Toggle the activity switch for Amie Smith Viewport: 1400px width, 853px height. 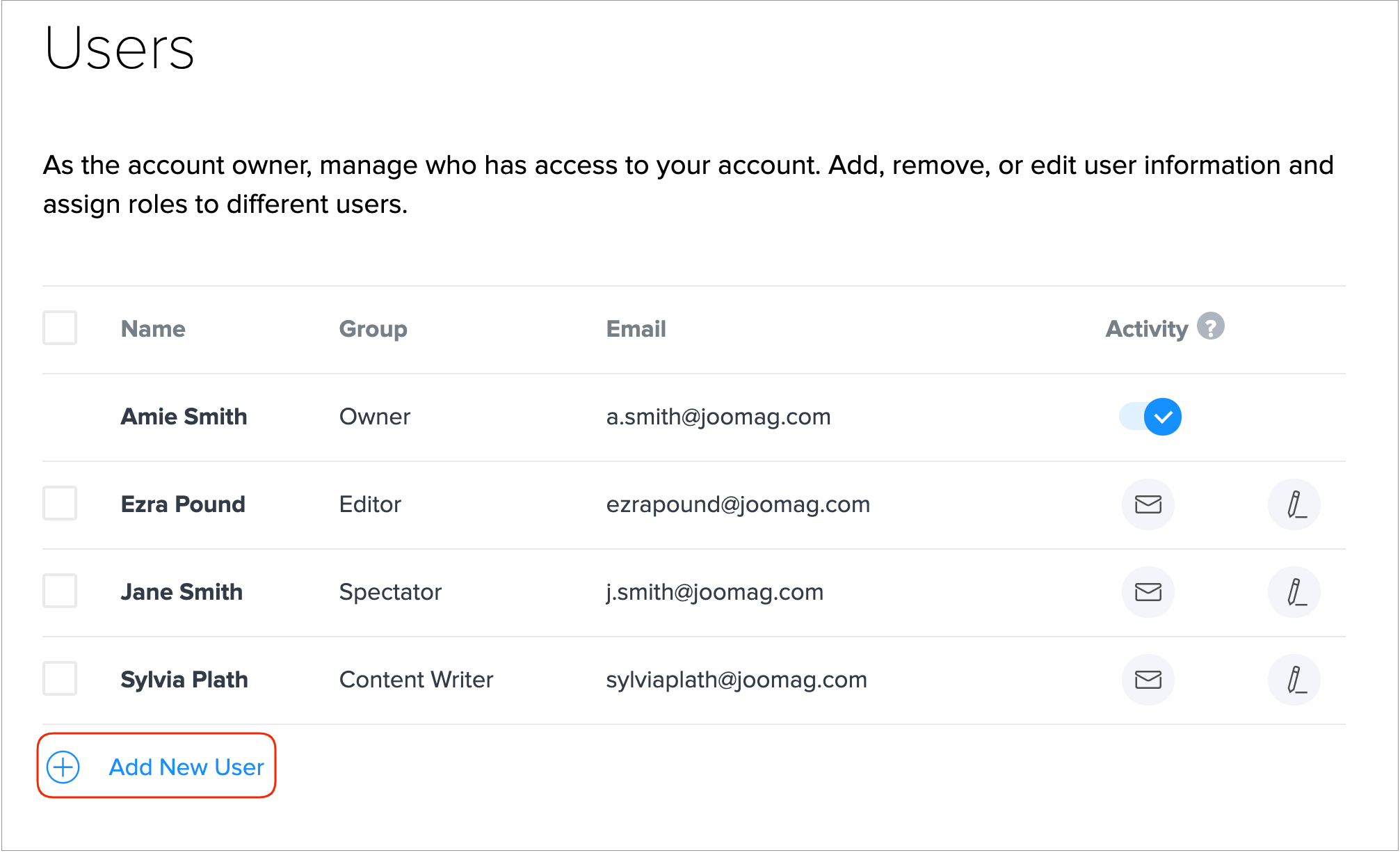(1150, 417)
